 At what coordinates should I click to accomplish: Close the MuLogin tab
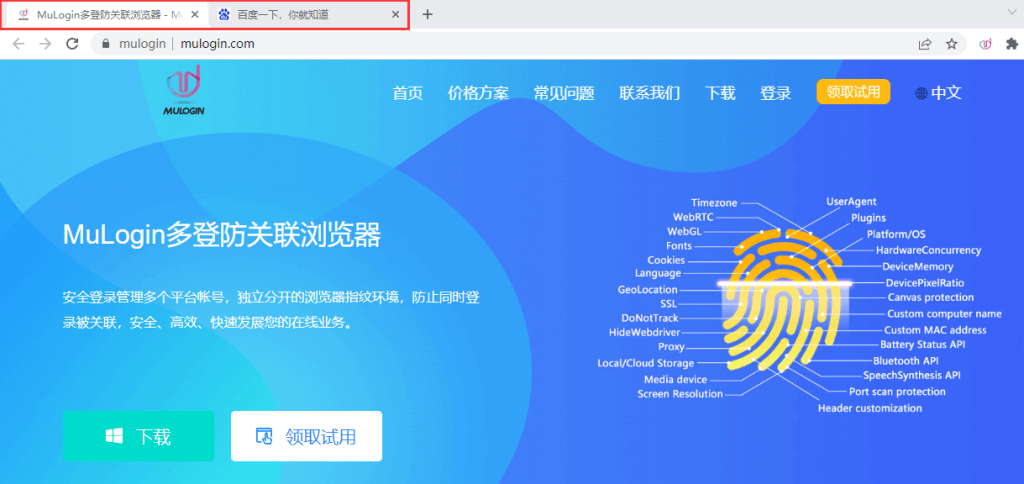[195, 14]
